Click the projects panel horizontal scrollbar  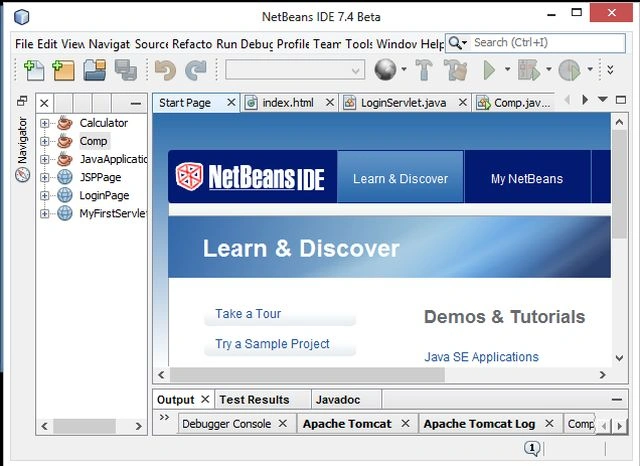(84, 426)
